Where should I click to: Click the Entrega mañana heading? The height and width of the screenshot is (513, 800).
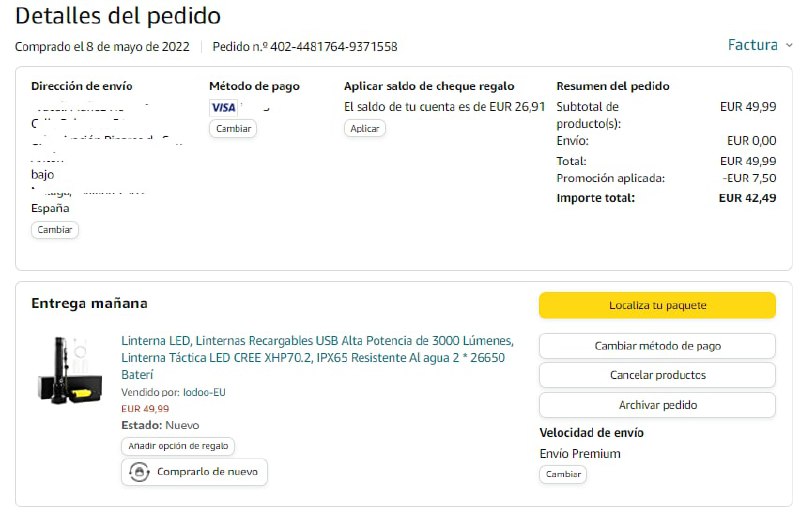click(x=89, y=303)
